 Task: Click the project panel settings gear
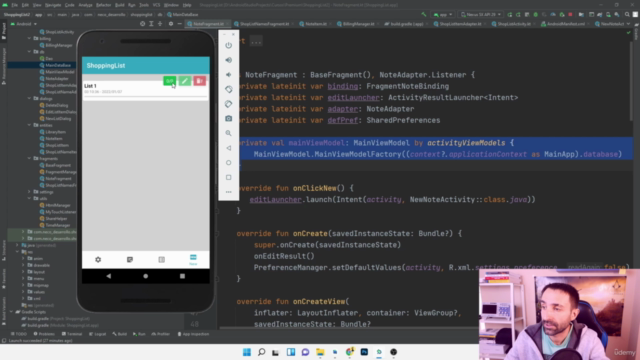[171, 24]
